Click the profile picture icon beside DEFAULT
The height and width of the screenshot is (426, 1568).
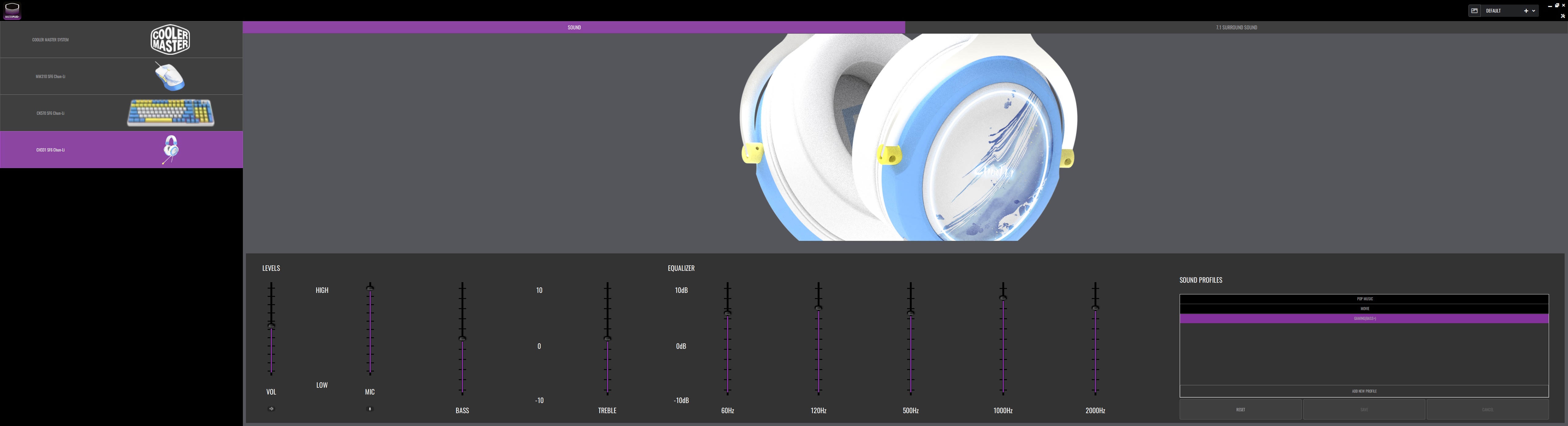click(x=1474, y=11)
